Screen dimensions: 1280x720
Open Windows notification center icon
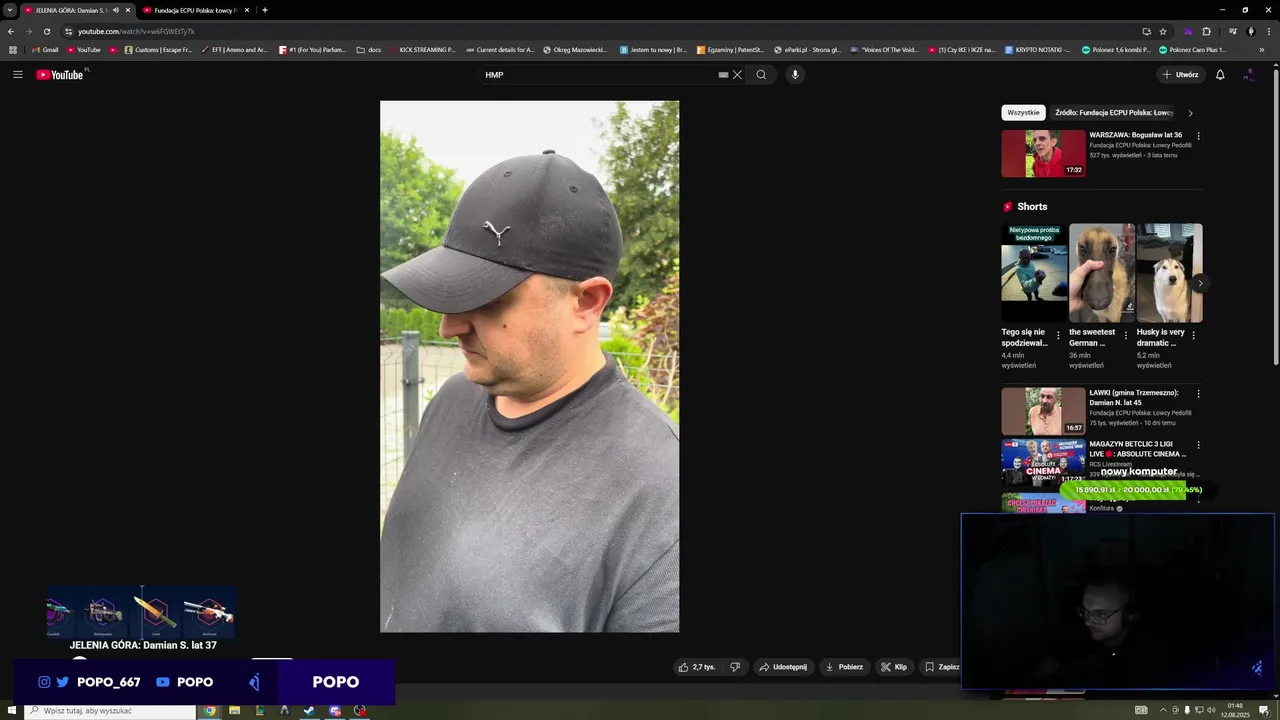point(1264,711)
